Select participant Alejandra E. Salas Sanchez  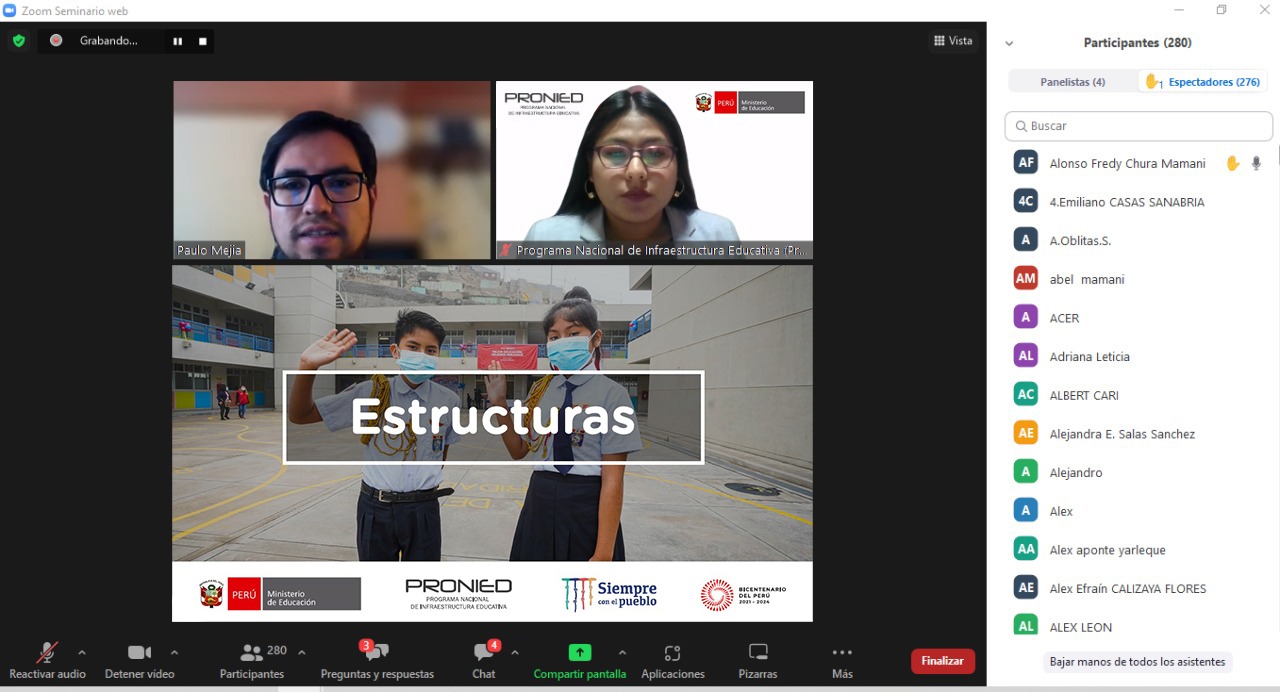coord(1139,434)
